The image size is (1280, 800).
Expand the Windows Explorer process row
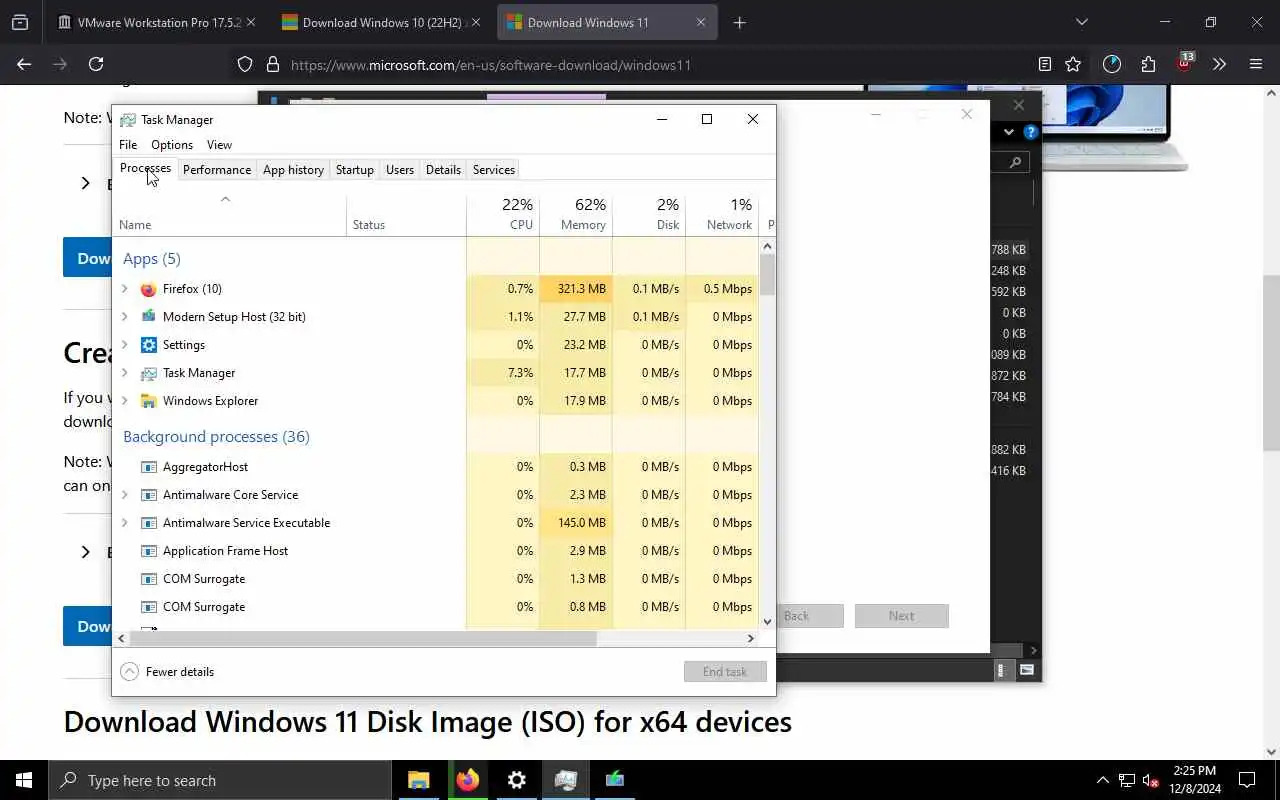pyautogui.click(x=124, y=401)
